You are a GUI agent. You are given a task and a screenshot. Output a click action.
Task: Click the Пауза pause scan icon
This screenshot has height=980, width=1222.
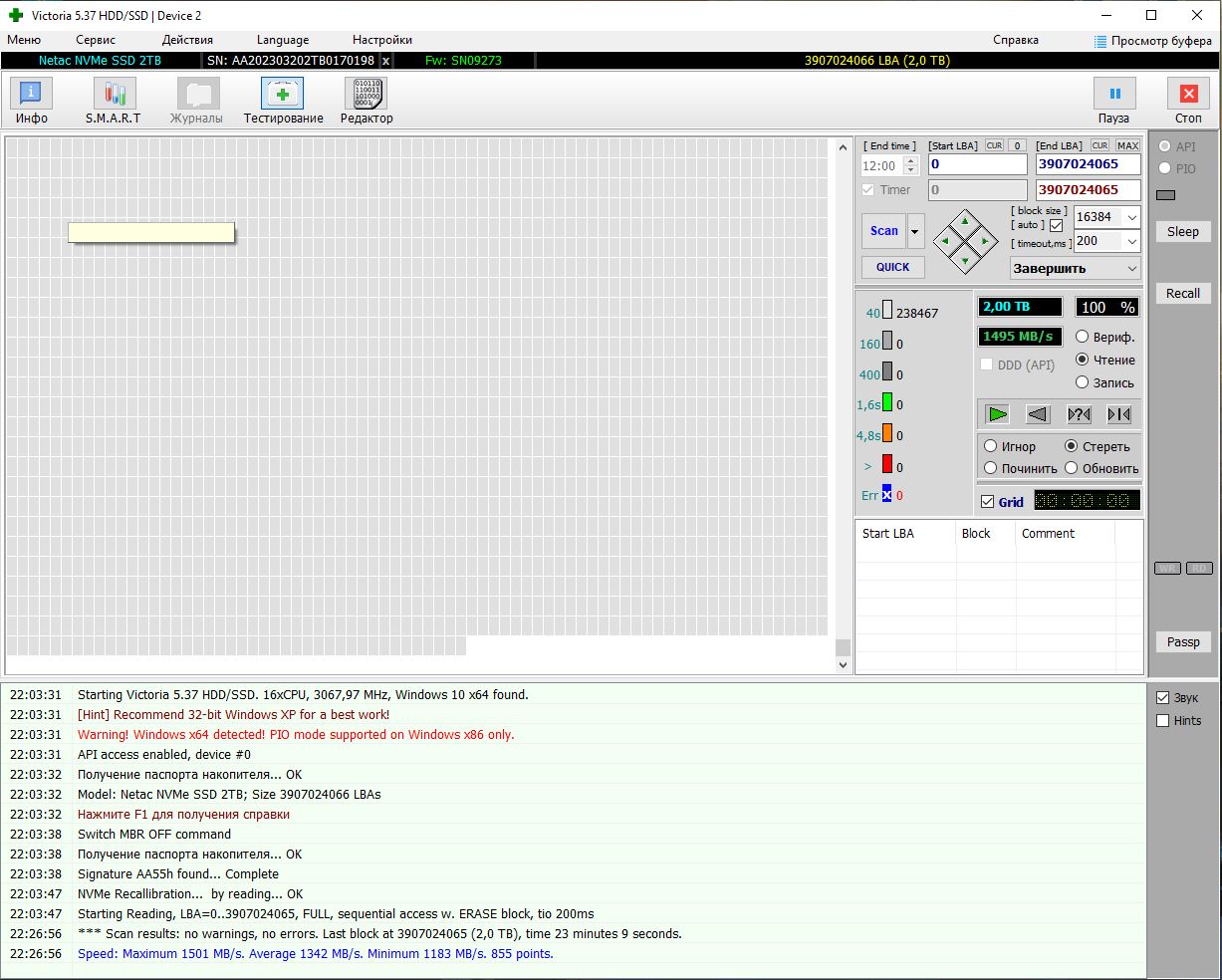(1113, 95)
